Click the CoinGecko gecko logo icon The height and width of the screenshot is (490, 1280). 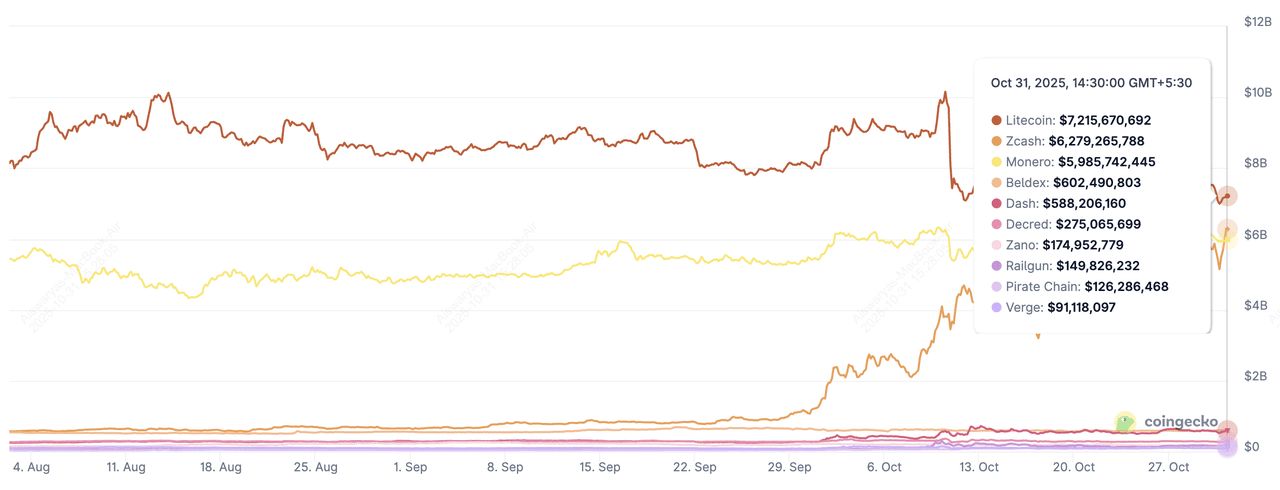[x=1126, y=422]
